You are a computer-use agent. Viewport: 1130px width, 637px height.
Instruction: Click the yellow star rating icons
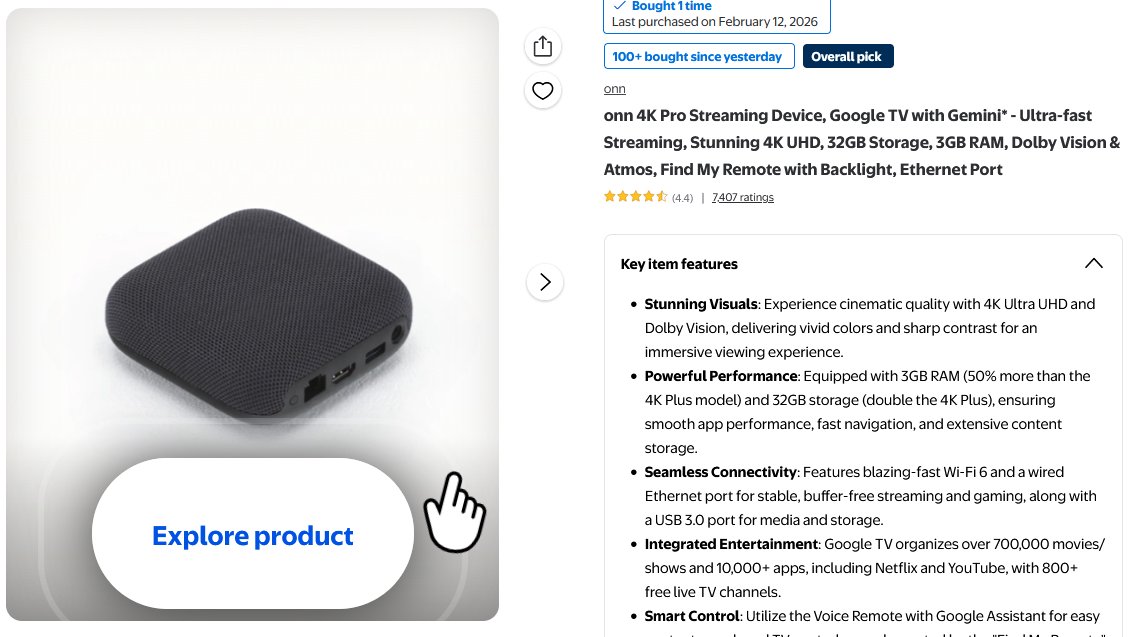pyautogui.click(x=635, y=197)
